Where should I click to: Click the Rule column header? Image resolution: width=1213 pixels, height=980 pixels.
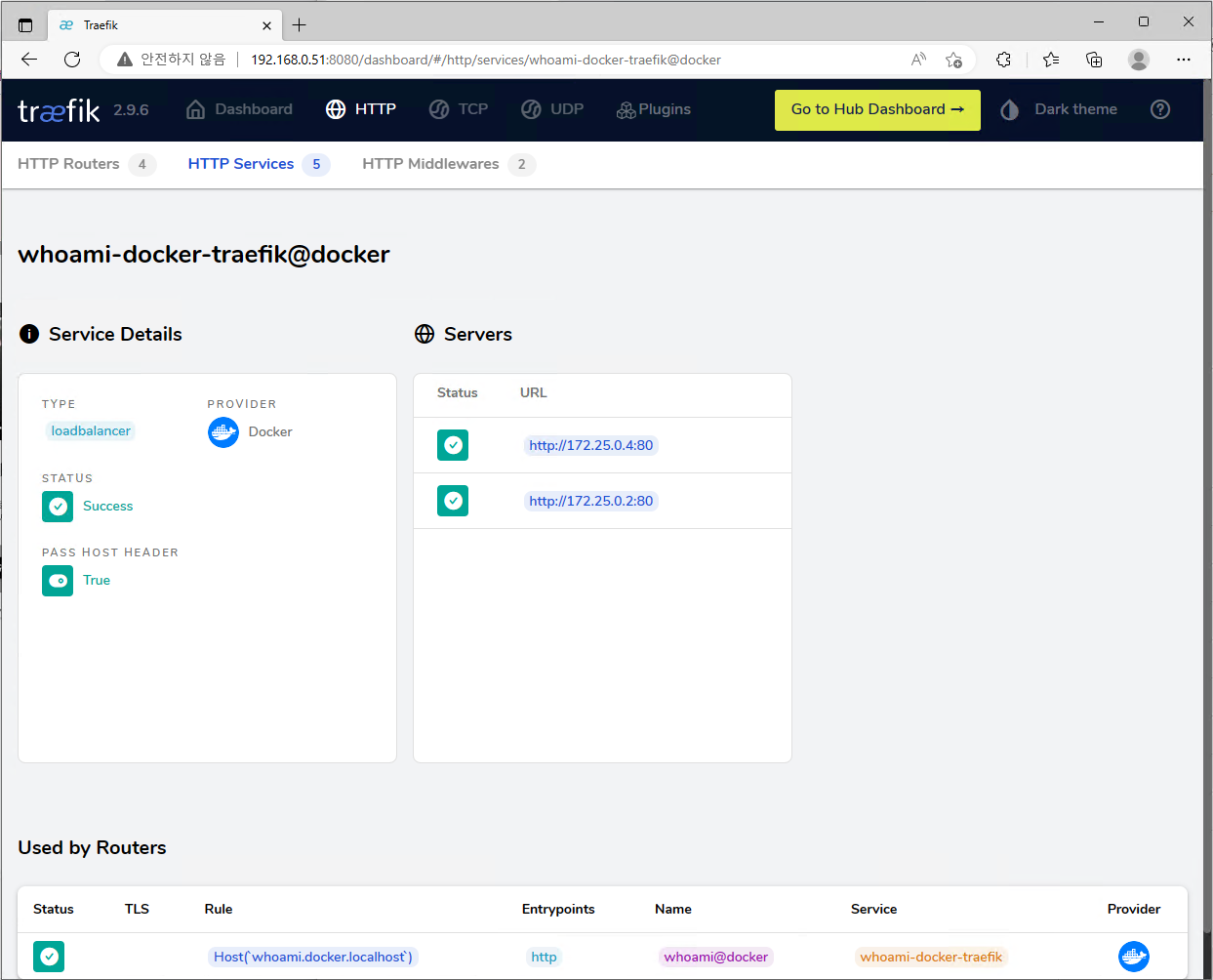tap(219, 909)
